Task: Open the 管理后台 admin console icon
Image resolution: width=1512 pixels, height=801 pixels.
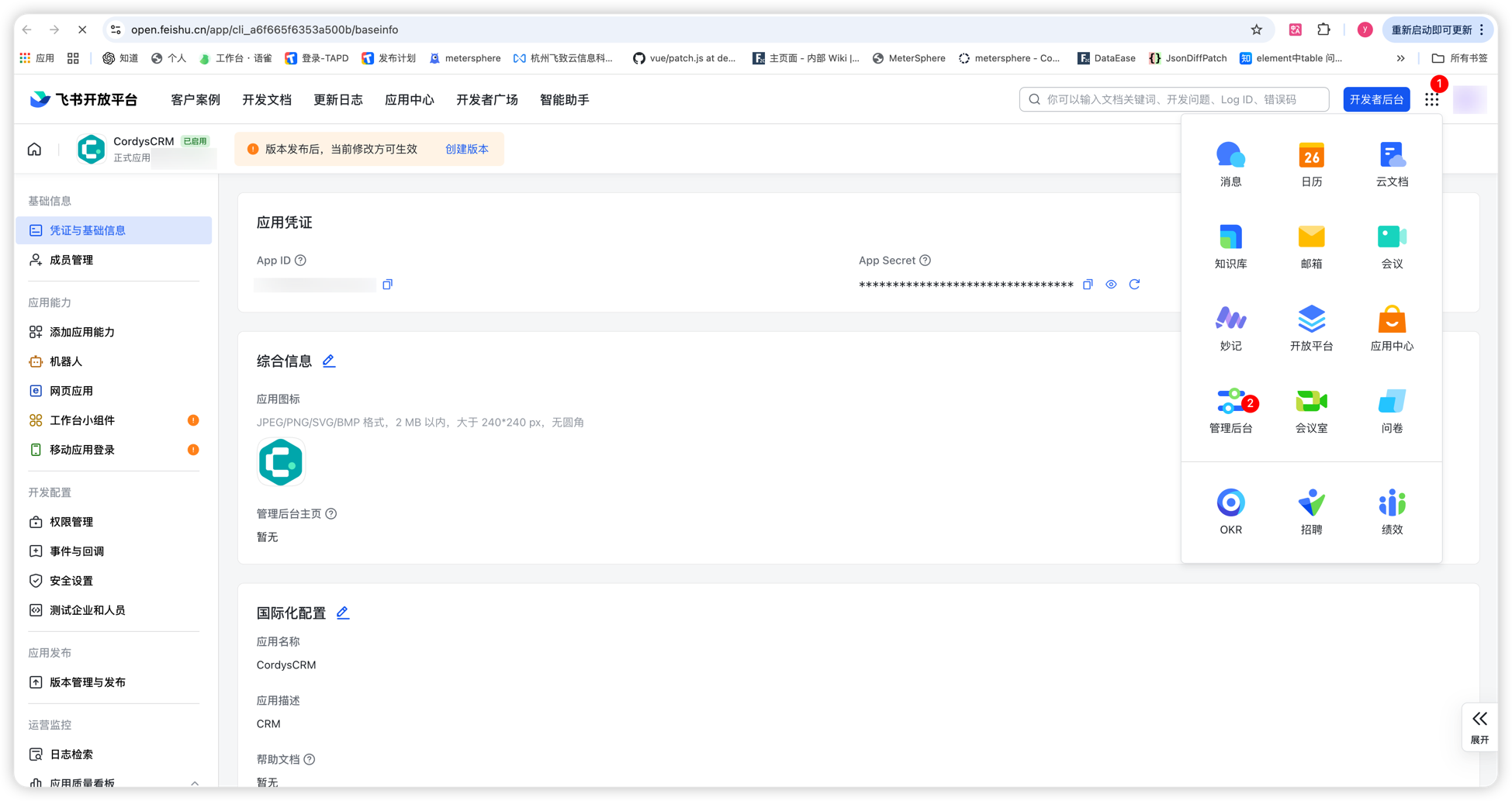Action: [x=1230, y=402]
